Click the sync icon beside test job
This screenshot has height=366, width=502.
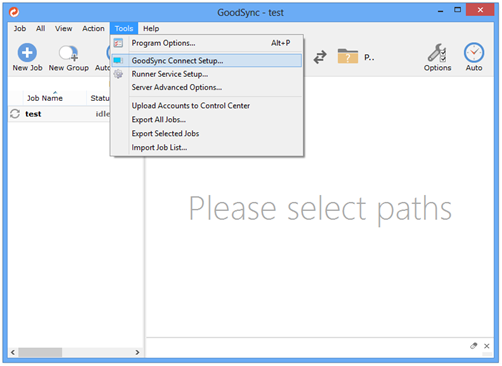click(15, 114)
